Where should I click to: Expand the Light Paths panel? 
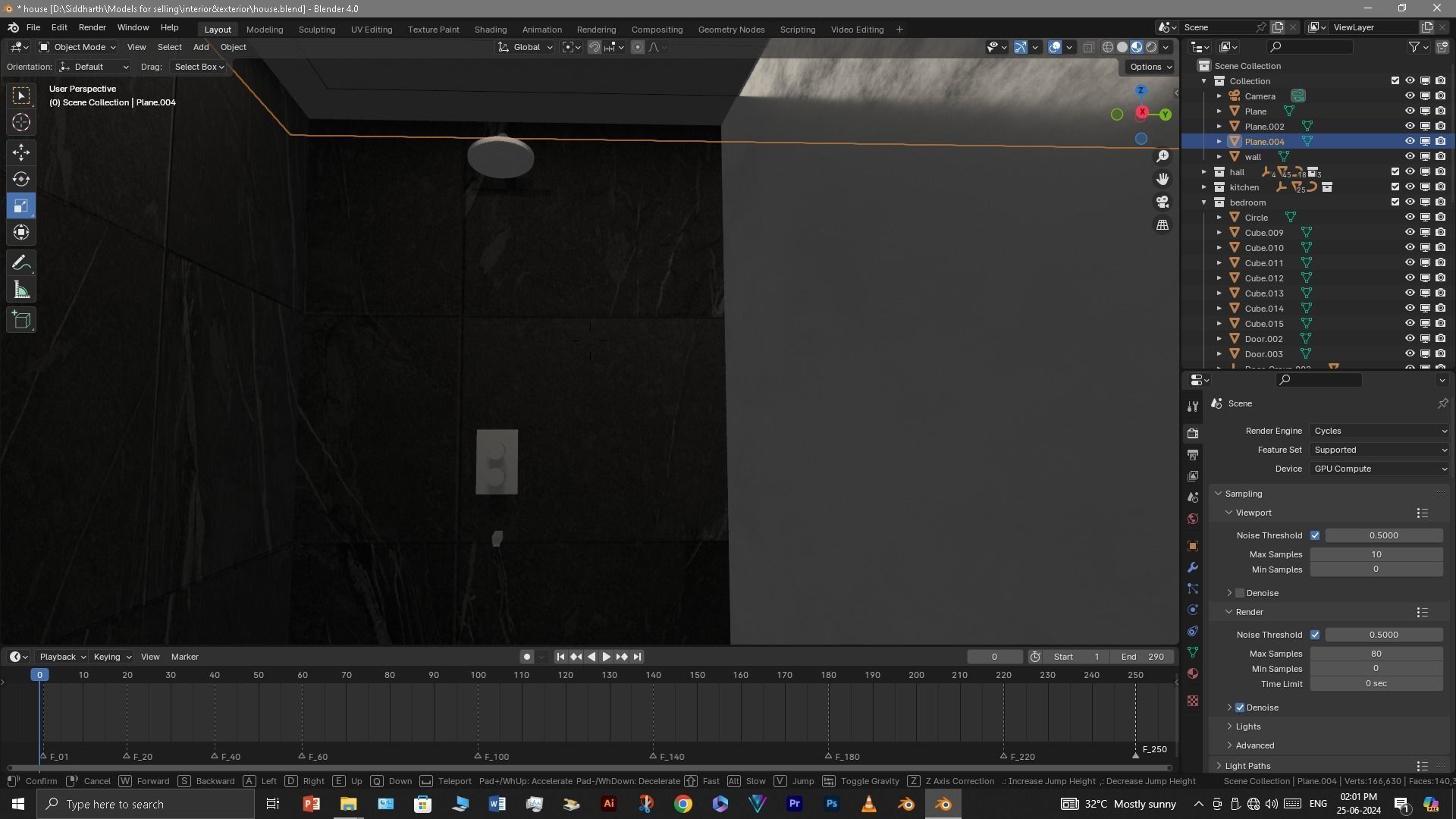pyautogui.click(x=1247, y=766)
